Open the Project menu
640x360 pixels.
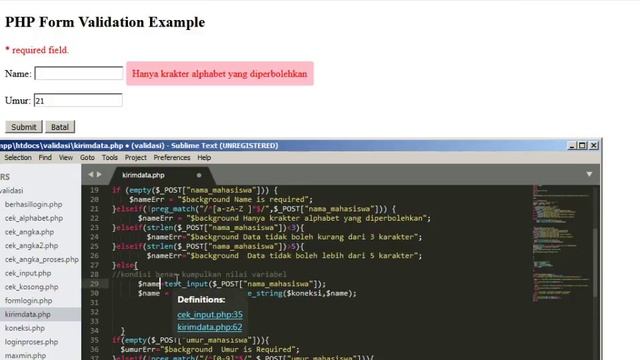click(136, 158)
